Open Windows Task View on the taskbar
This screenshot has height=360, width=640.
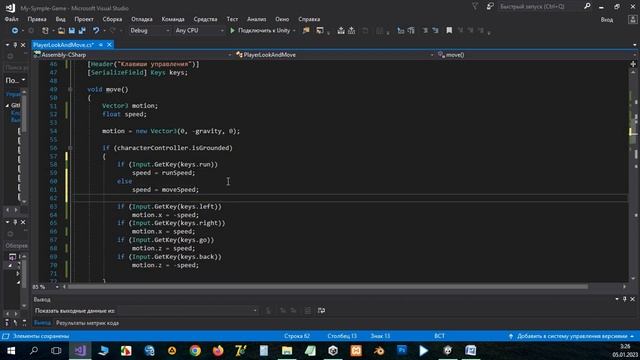pos(56,351)
